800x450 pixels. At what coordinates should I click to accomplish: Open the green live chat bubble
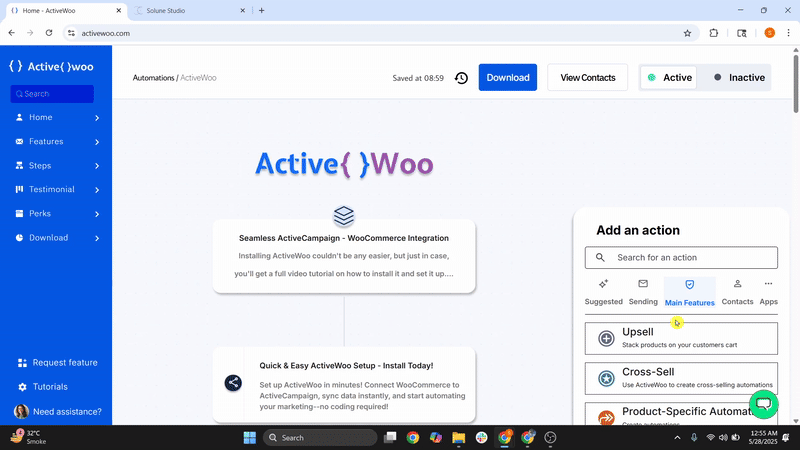(764, 404)
